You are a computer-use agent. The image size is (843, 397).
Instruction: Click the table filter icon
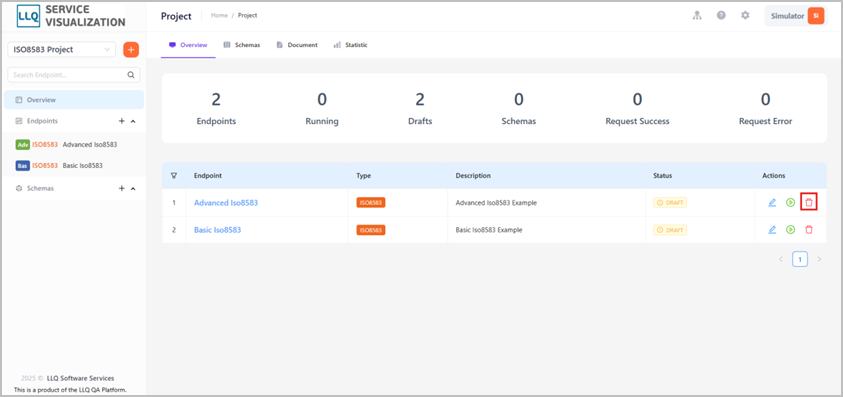174,175
